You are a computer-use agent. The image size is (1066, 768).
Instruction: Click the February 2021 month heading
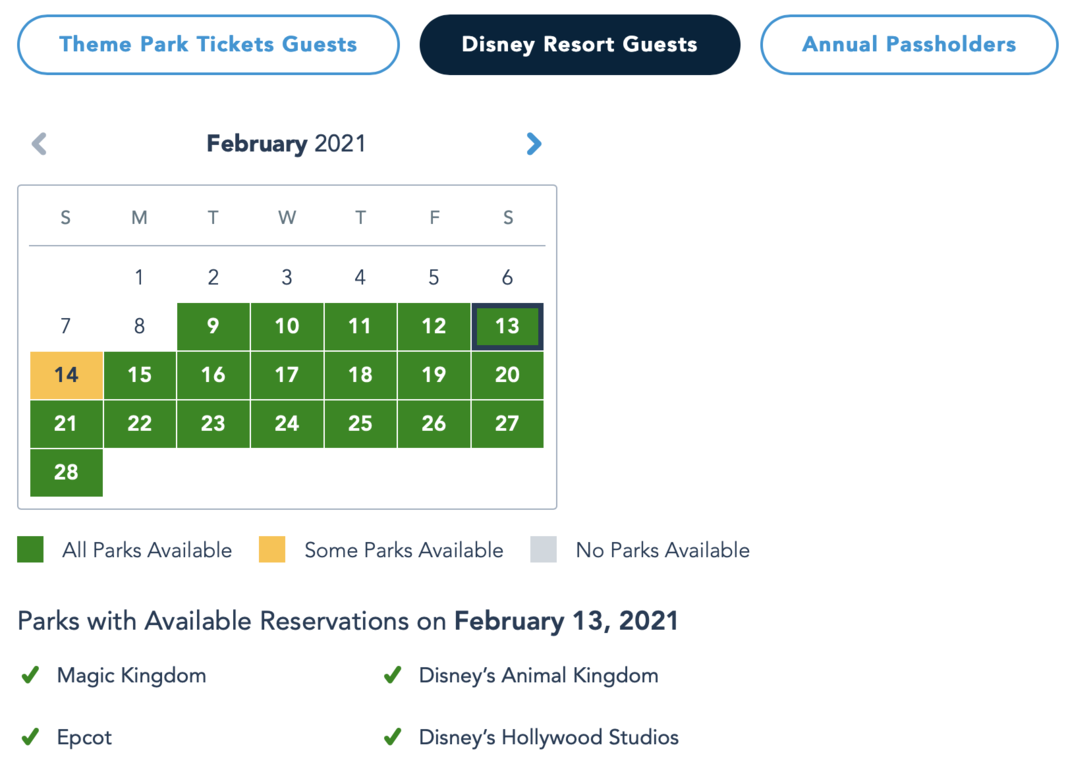coord(286,144)
